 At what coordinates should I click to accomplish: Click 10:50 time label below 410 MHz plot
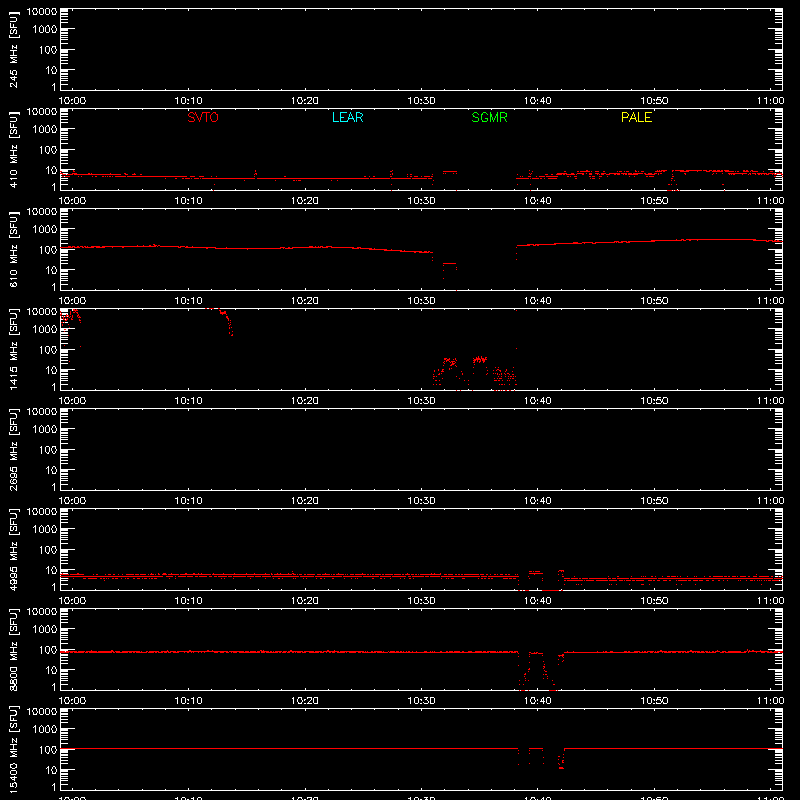click(x=654, y=201)
